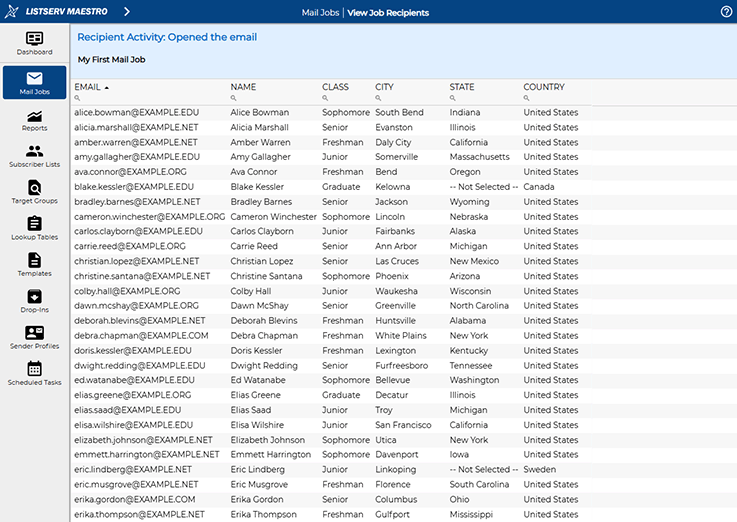Screen dimensions: 737x522
Task: Click the LISTSERV Maestro logo
Action: [x=58, y=12]
